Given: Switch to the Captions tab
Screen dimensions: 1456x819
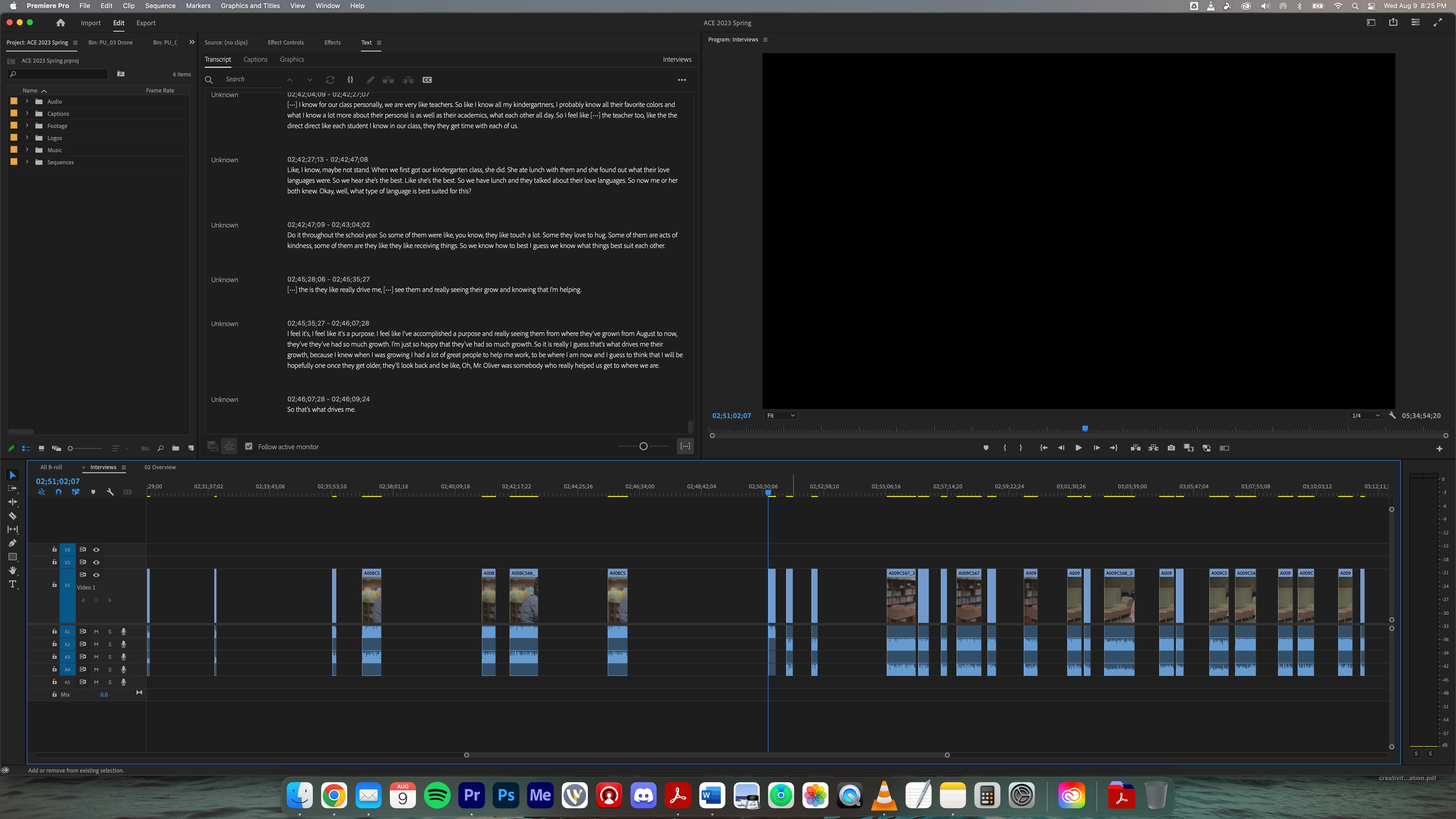Looking at the screenshot, I should [x=256, y=59].
